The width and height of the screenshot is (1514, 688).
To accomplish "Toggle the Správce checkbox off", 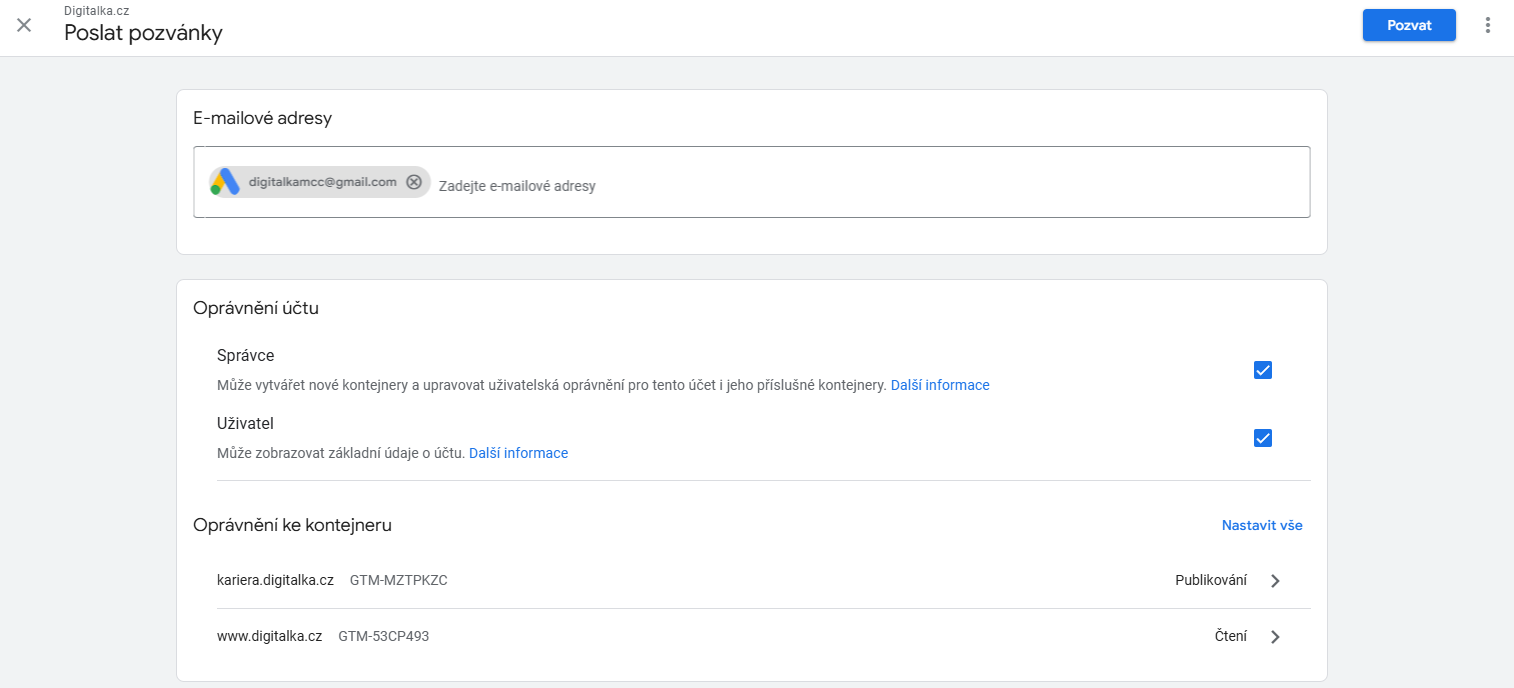I will click(x=1262, y=369).
